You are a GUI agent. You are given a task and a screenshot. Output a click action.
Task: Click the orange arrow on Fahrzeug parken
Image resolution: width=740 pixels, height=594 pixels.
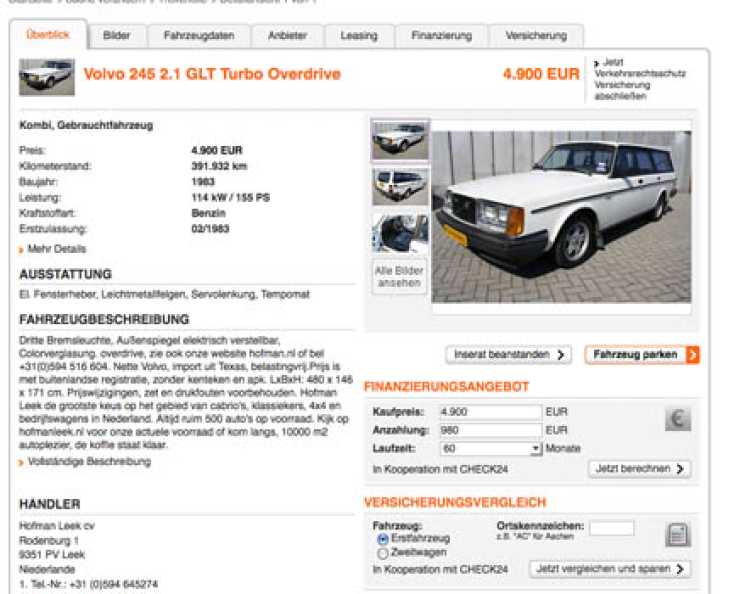693,355
